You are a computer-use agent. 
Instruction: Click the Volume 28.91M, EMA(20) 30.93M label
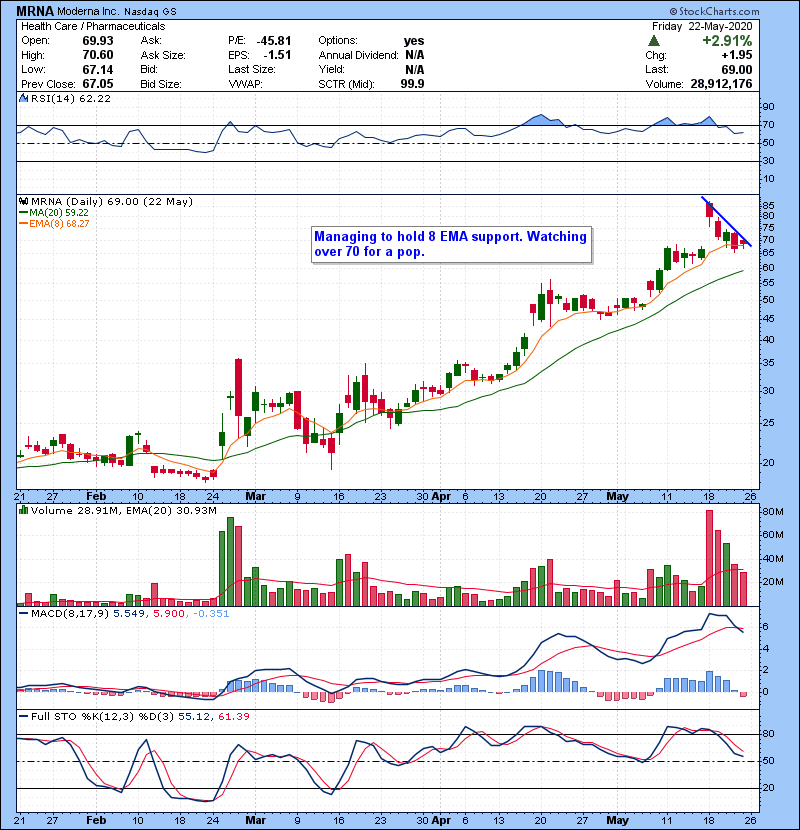[124, 510]
